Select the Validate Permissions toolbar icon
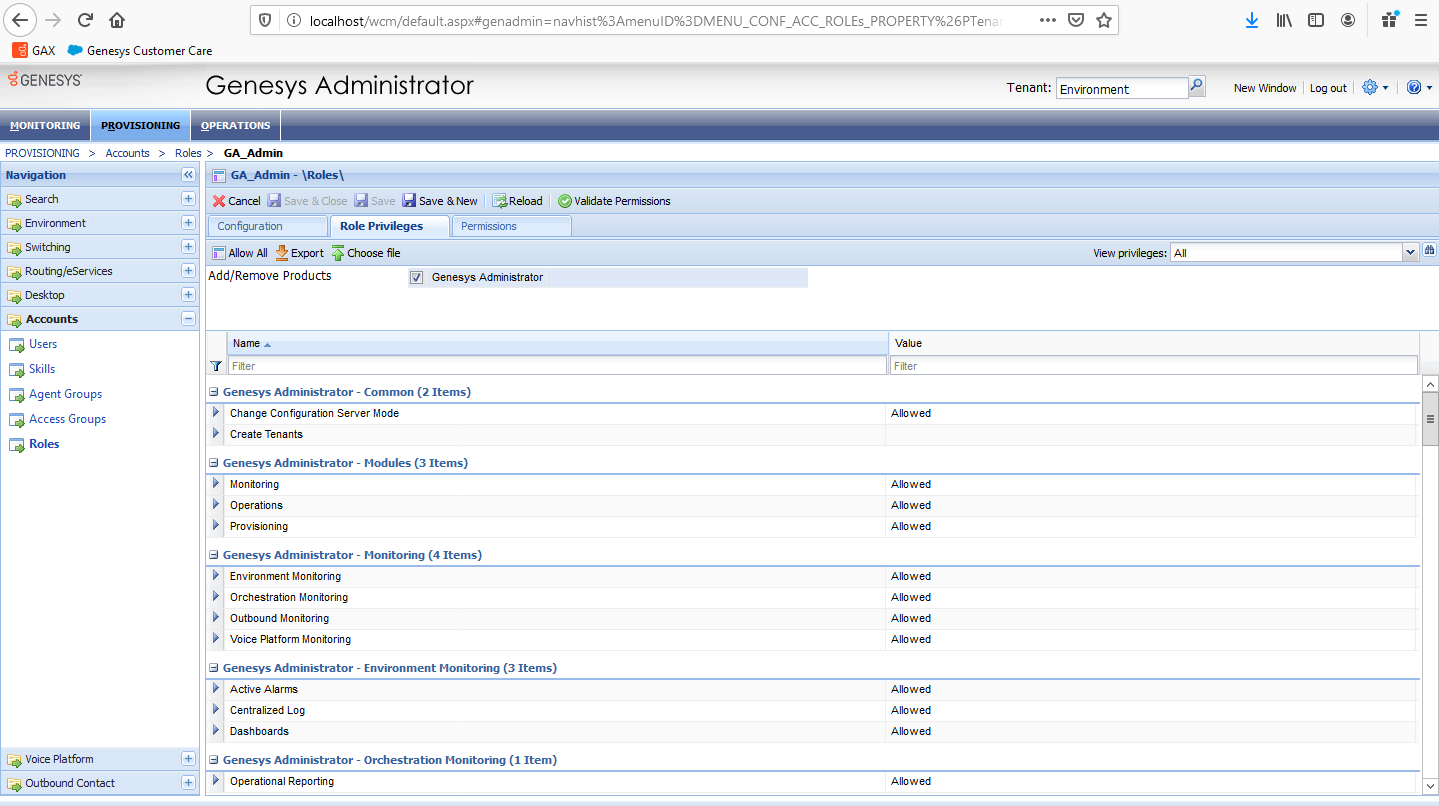 point(566,200)
